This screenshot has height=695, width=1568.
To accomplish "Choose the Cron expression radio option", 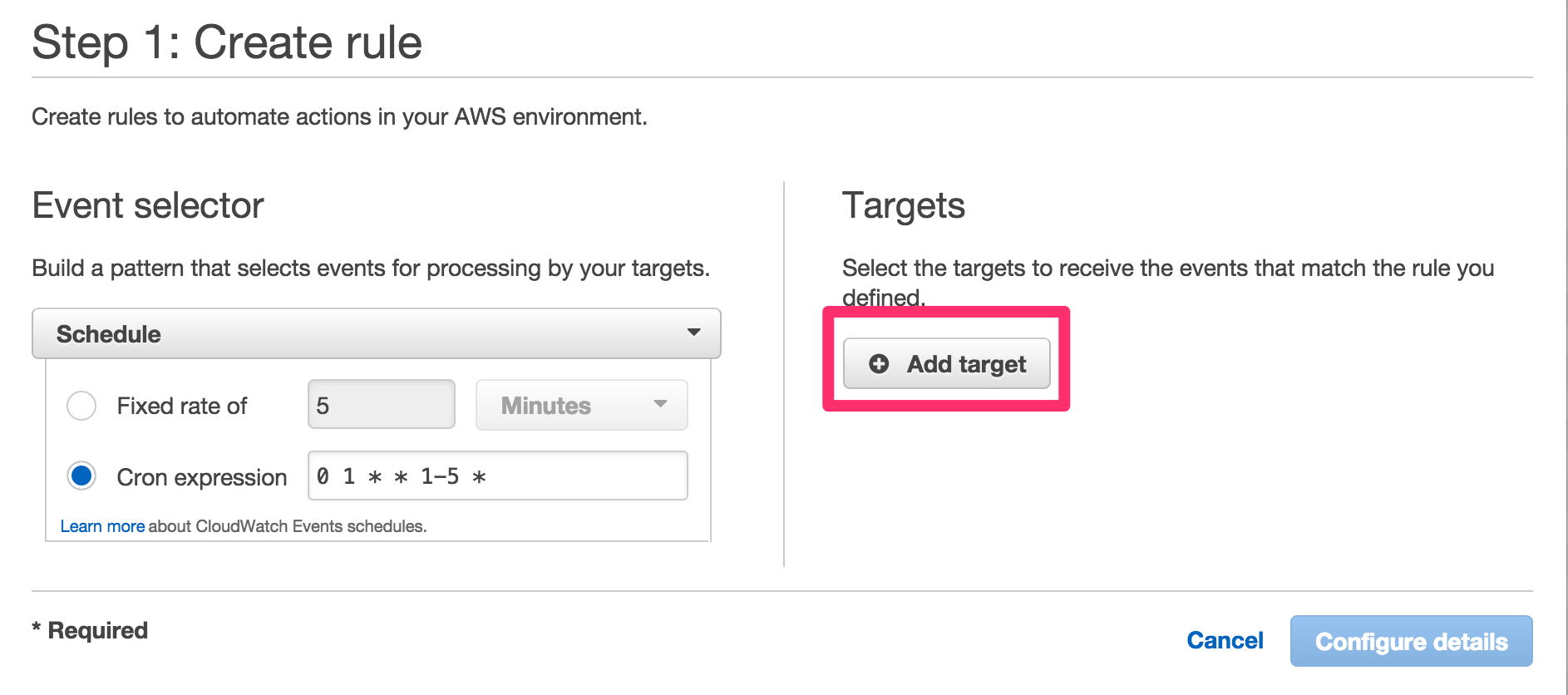I will [x=81, y=476].
